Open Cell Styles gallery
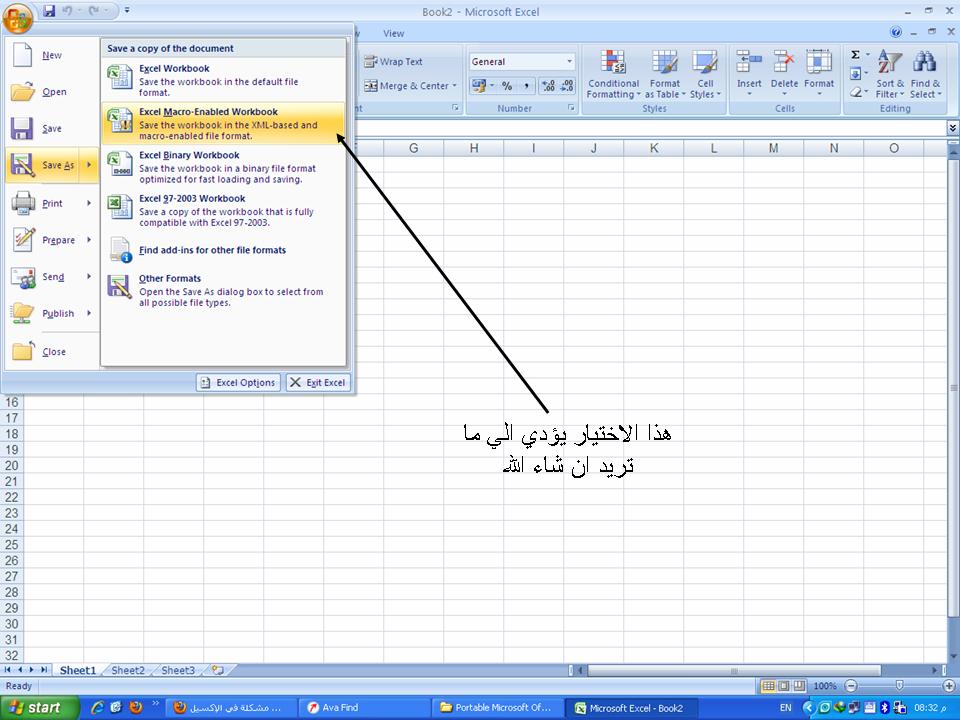The image size is (960, 720). 705,75
